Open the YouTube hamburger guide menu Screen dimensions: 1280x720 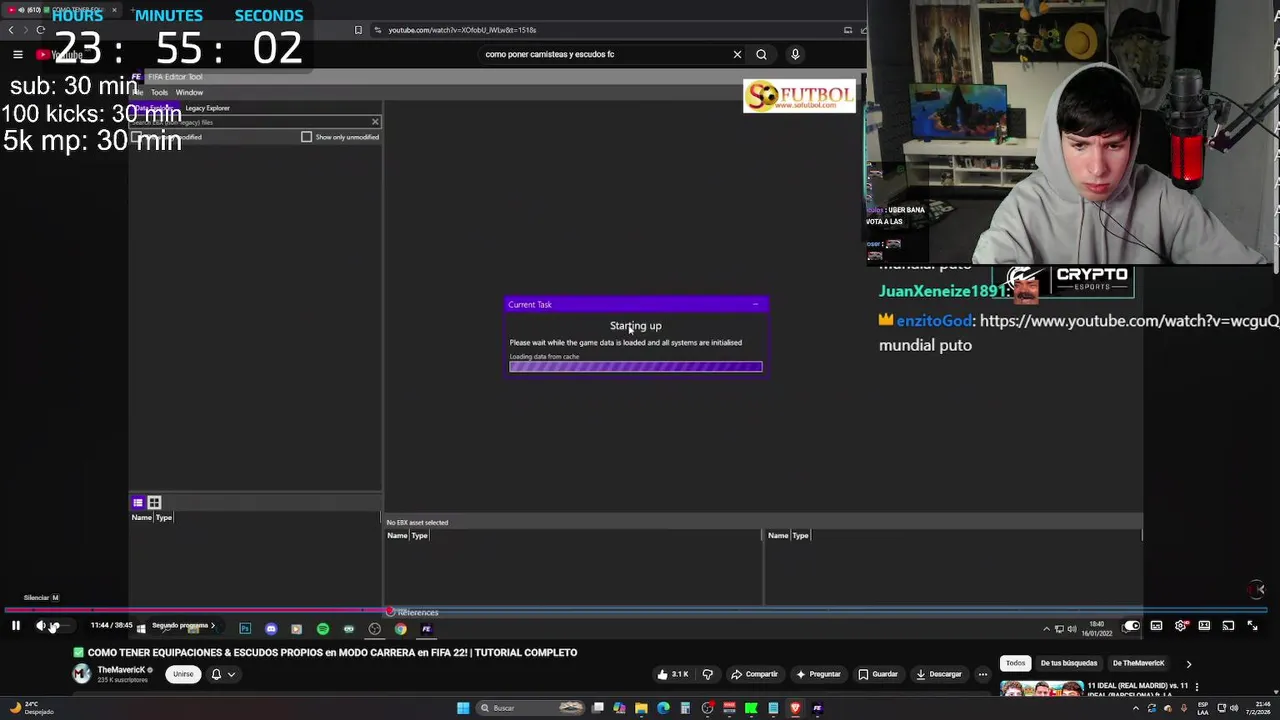click(x=18, y=54)
